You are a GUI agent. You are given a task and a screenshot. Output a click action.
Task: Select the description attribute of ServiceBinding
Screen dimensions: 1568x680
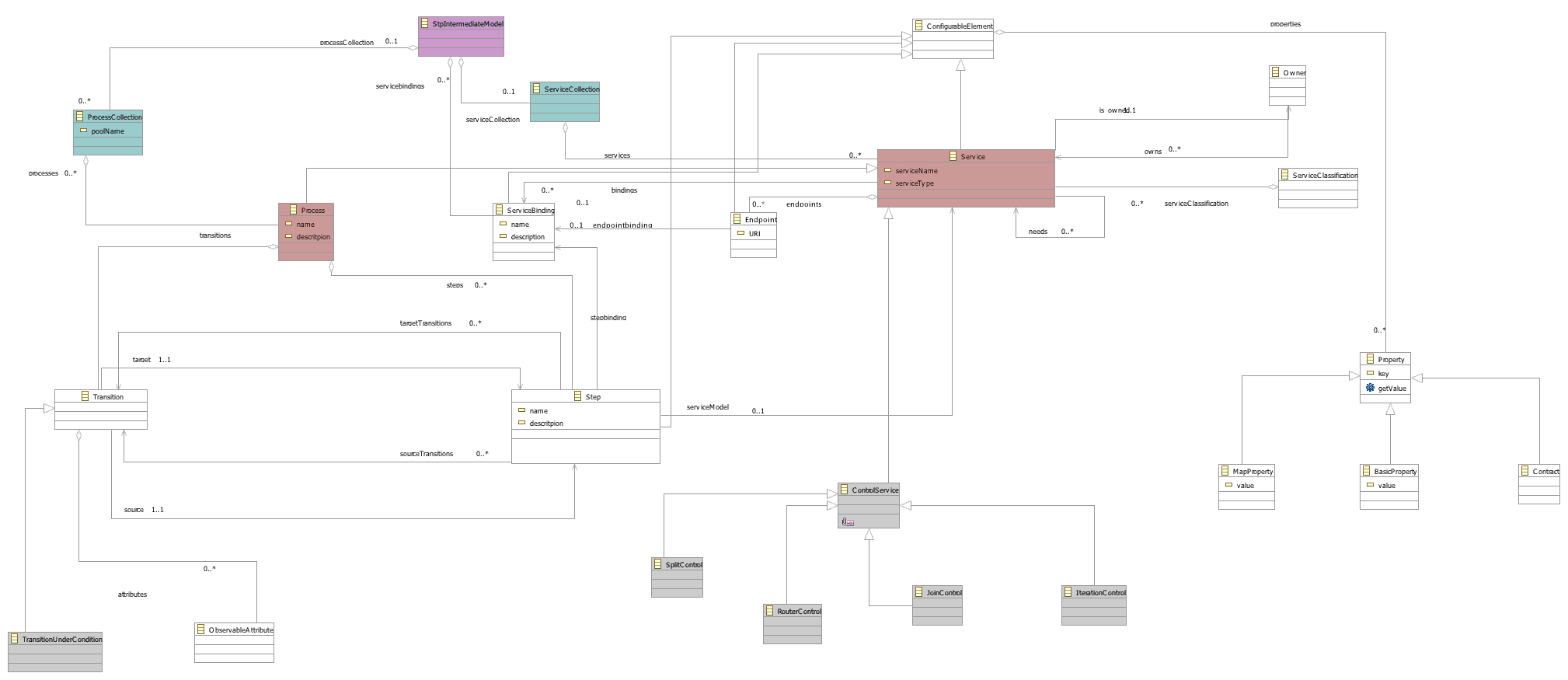(x=523, y=237)
